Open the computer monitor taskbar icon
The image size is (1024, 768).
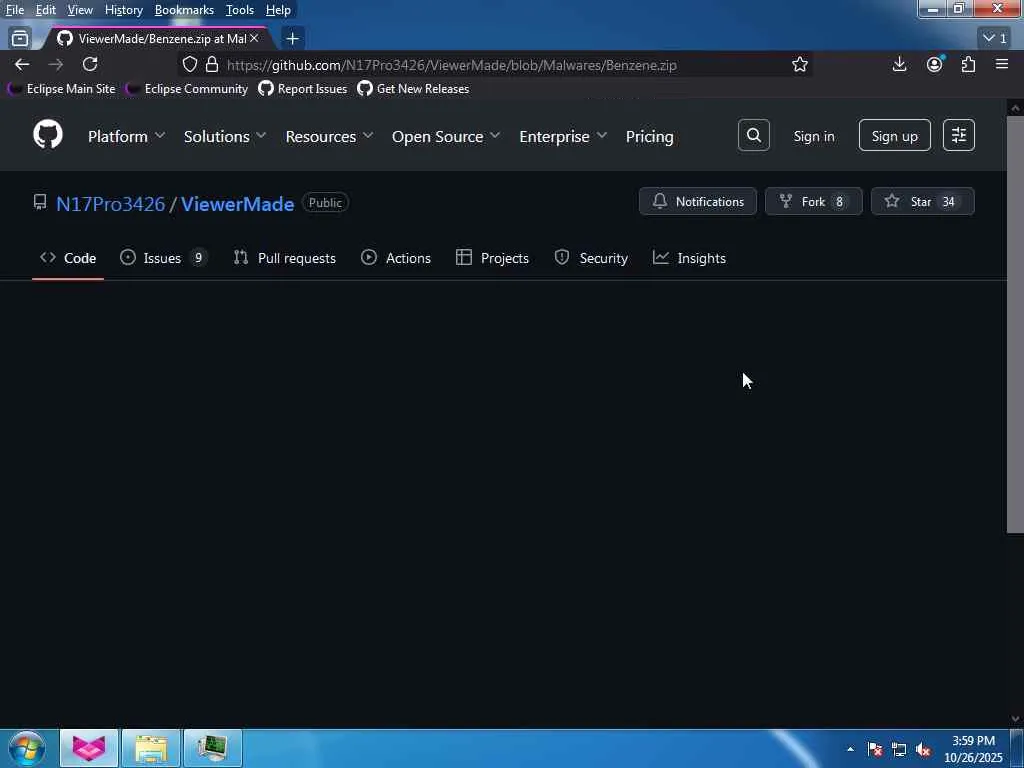pyautogui.click(x=213, y=748)
